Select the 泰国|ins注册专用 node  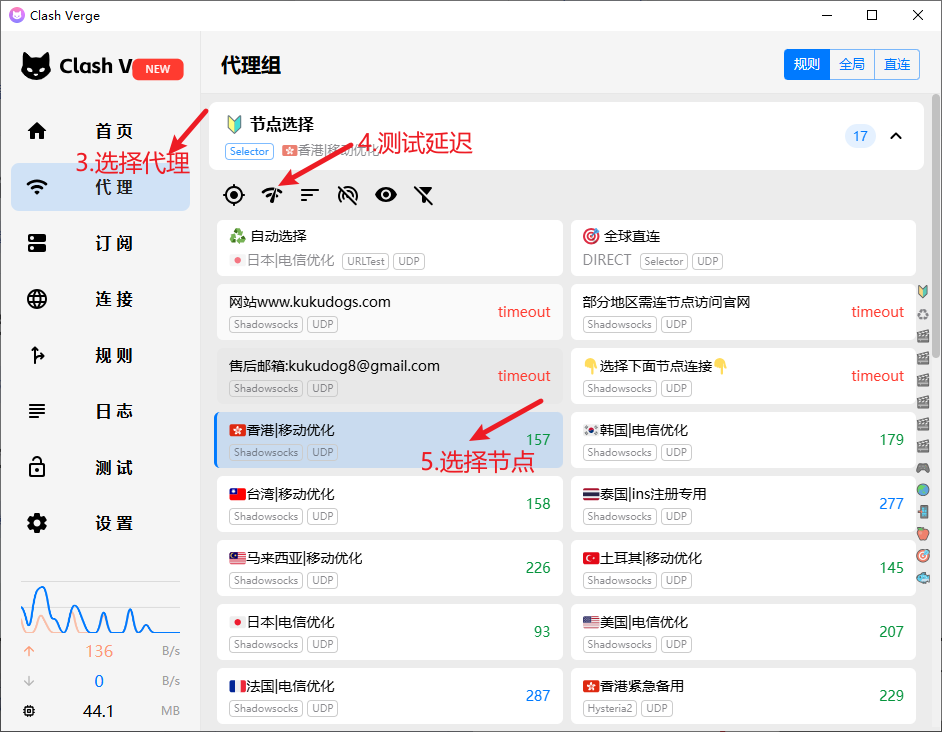[x=743, y=504]
